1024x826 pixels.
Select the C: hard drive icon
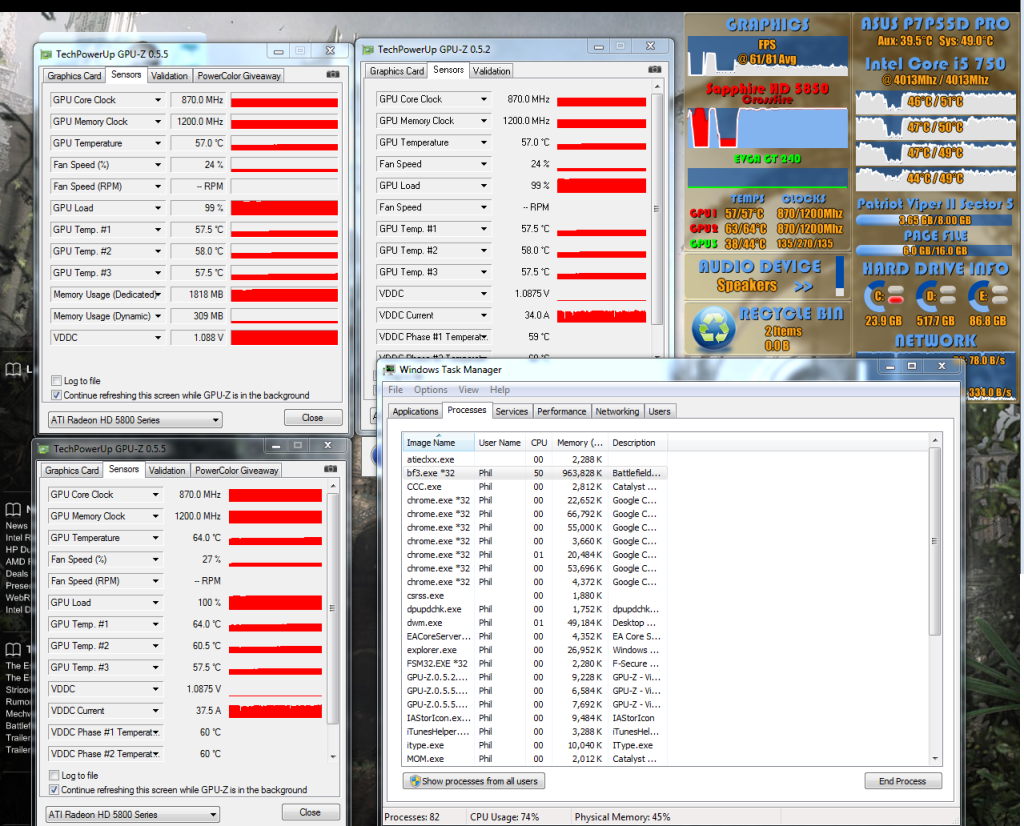click(884, 297)
